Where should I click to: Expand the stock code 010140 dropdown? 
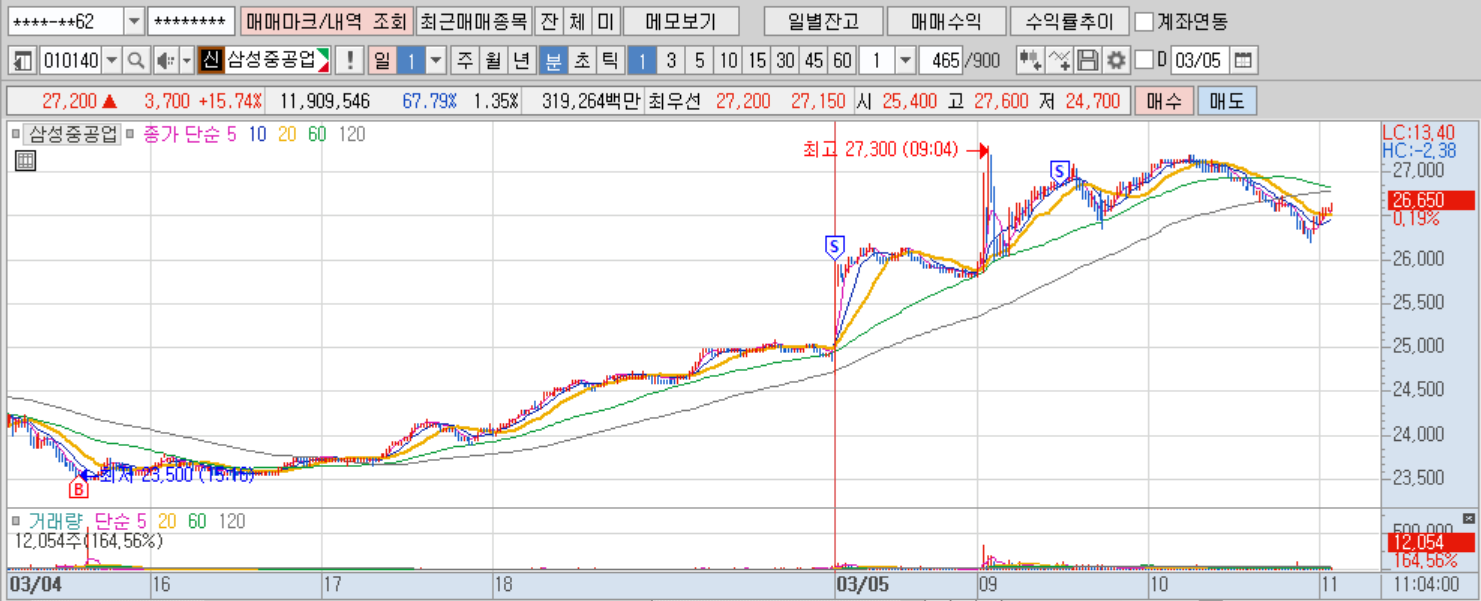(111, 60)
